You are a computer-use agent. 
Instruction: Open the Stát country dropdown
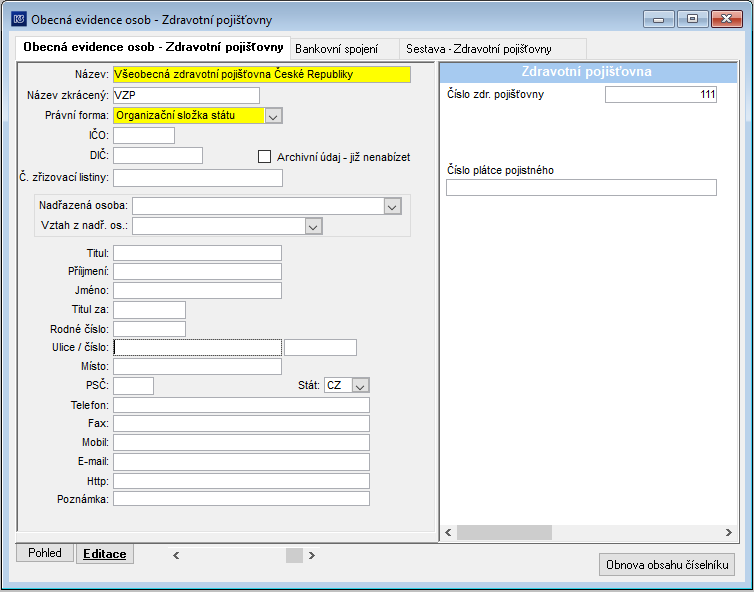pos(360,386)
